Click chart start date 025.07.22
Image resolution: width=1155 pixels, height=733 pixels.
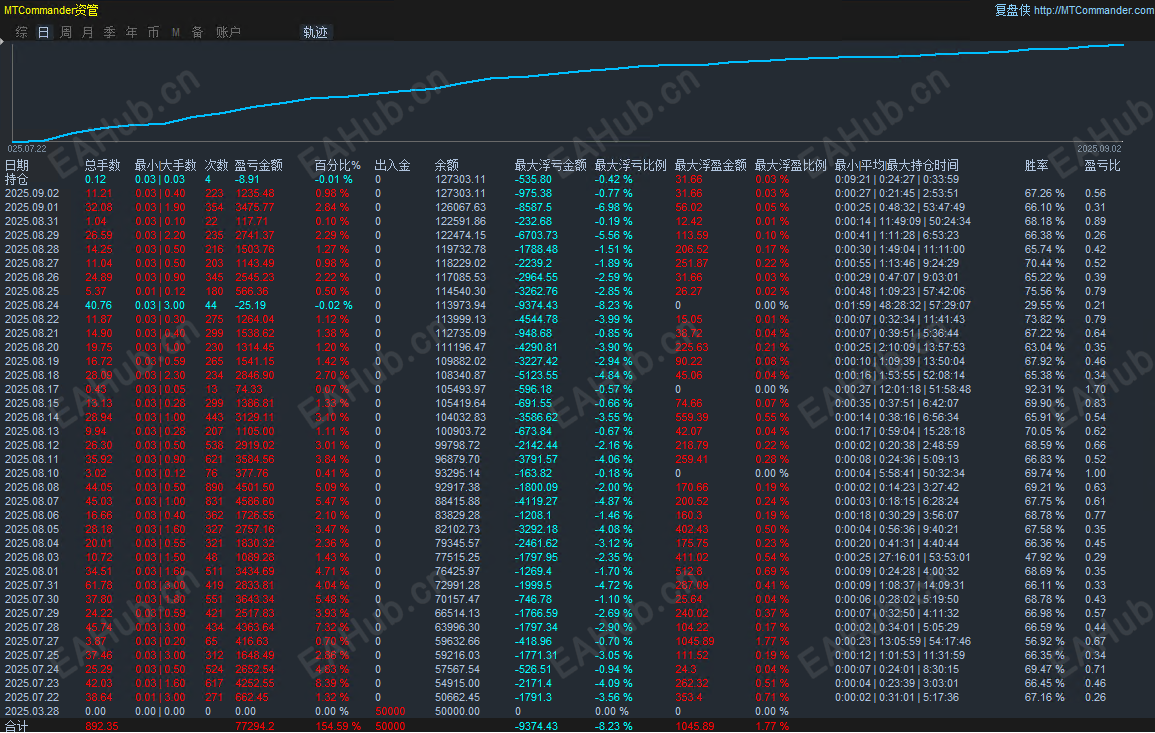pyautogui.click(x=27, y=149)
